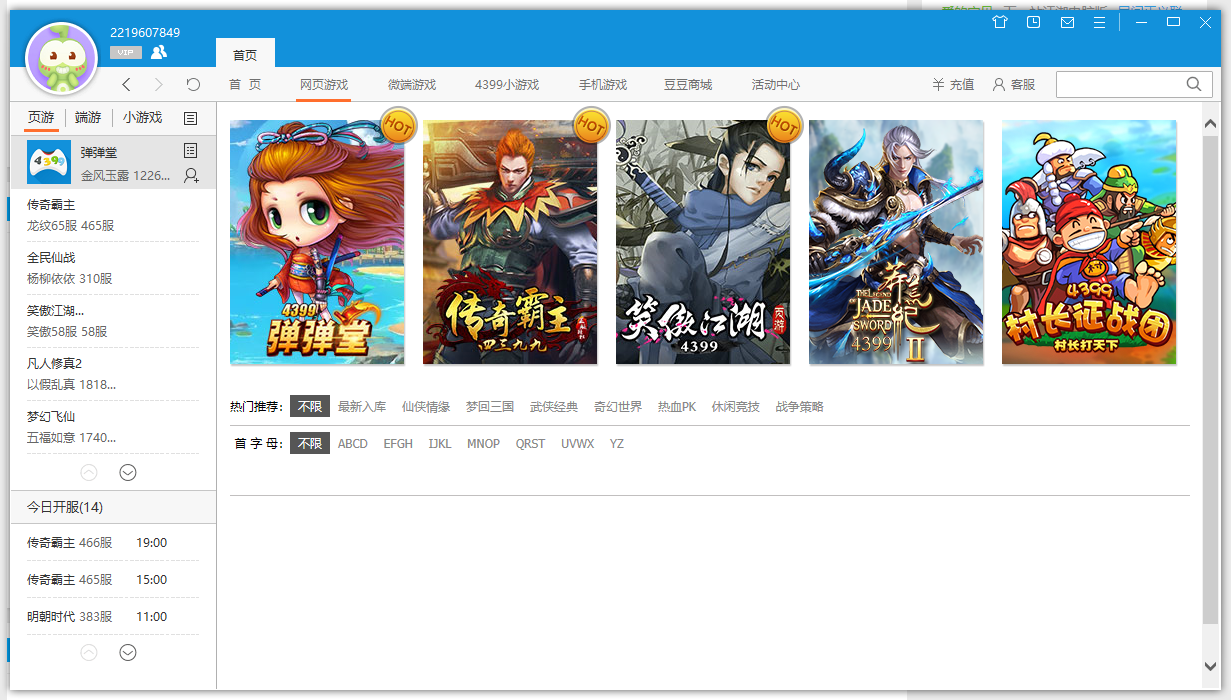Click the 4399 game icon for 弹弹堂

tap(48, 163)
